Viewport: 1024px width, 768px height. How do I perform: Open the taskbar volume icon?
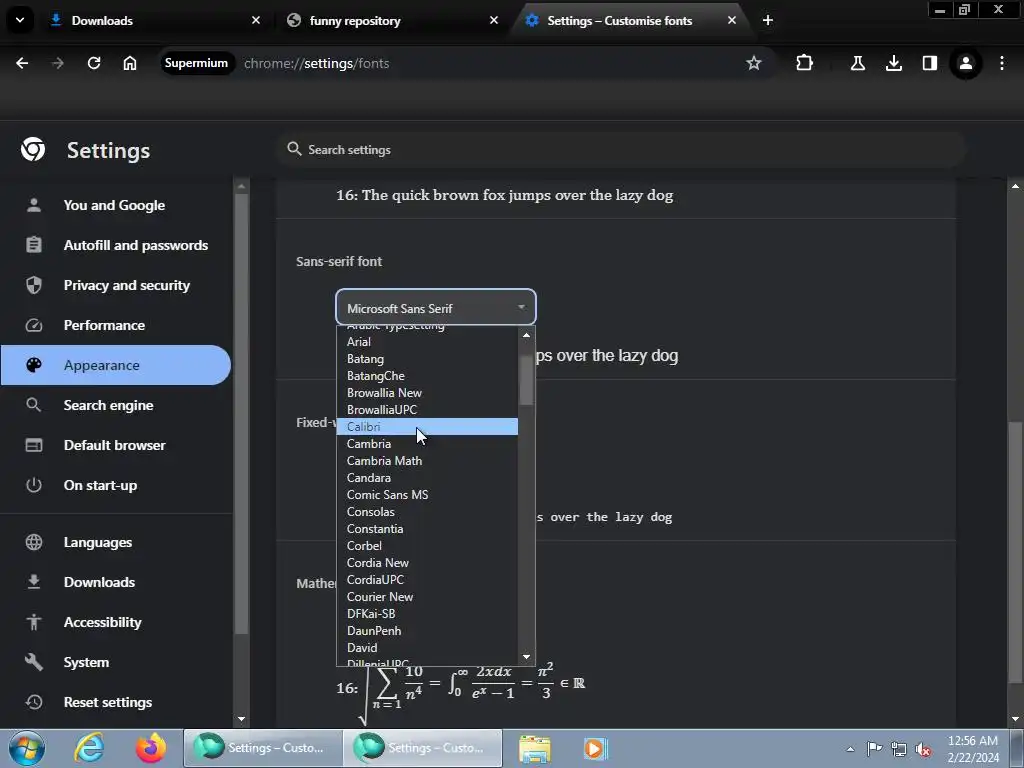pos(923,749)
